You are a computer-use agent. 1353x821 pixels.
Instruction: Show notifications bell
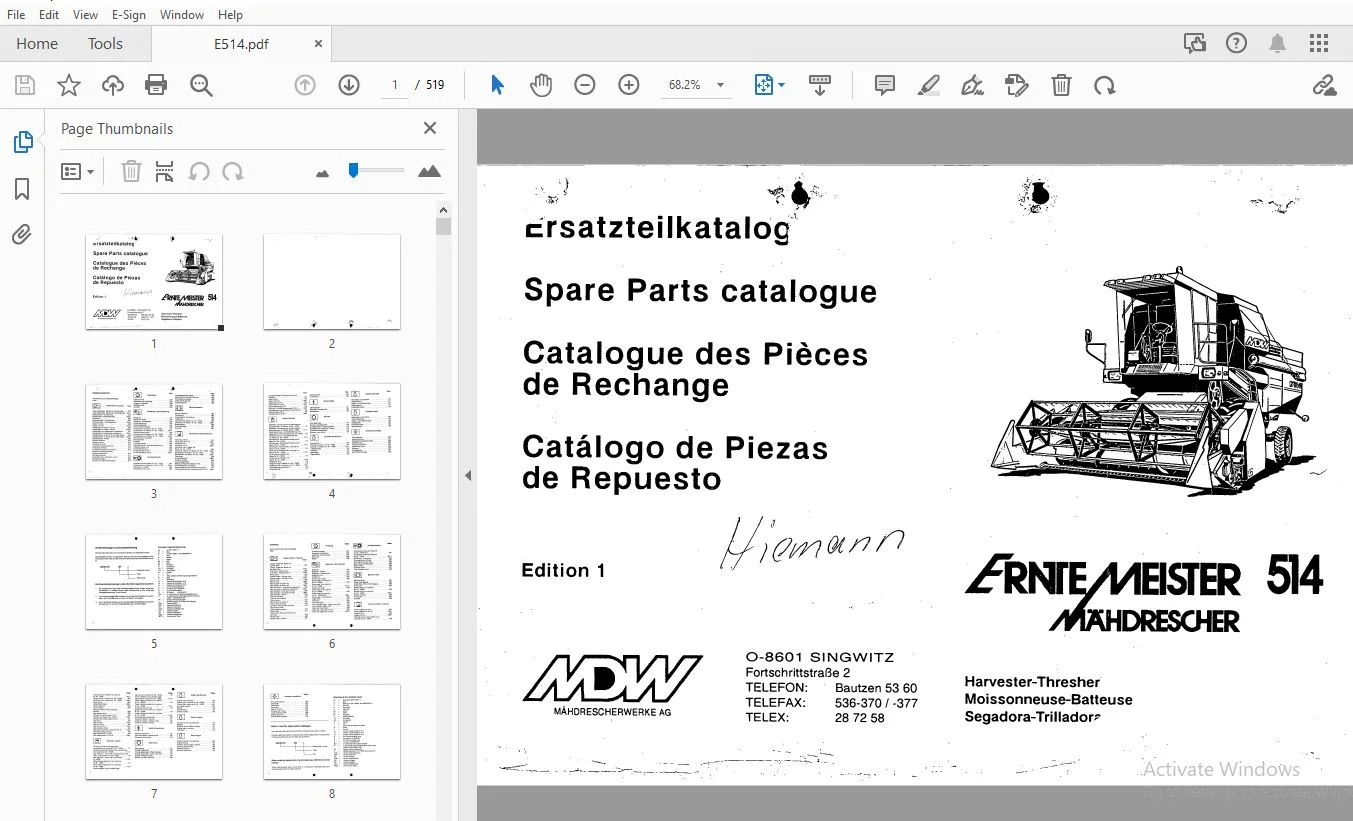1278,43
